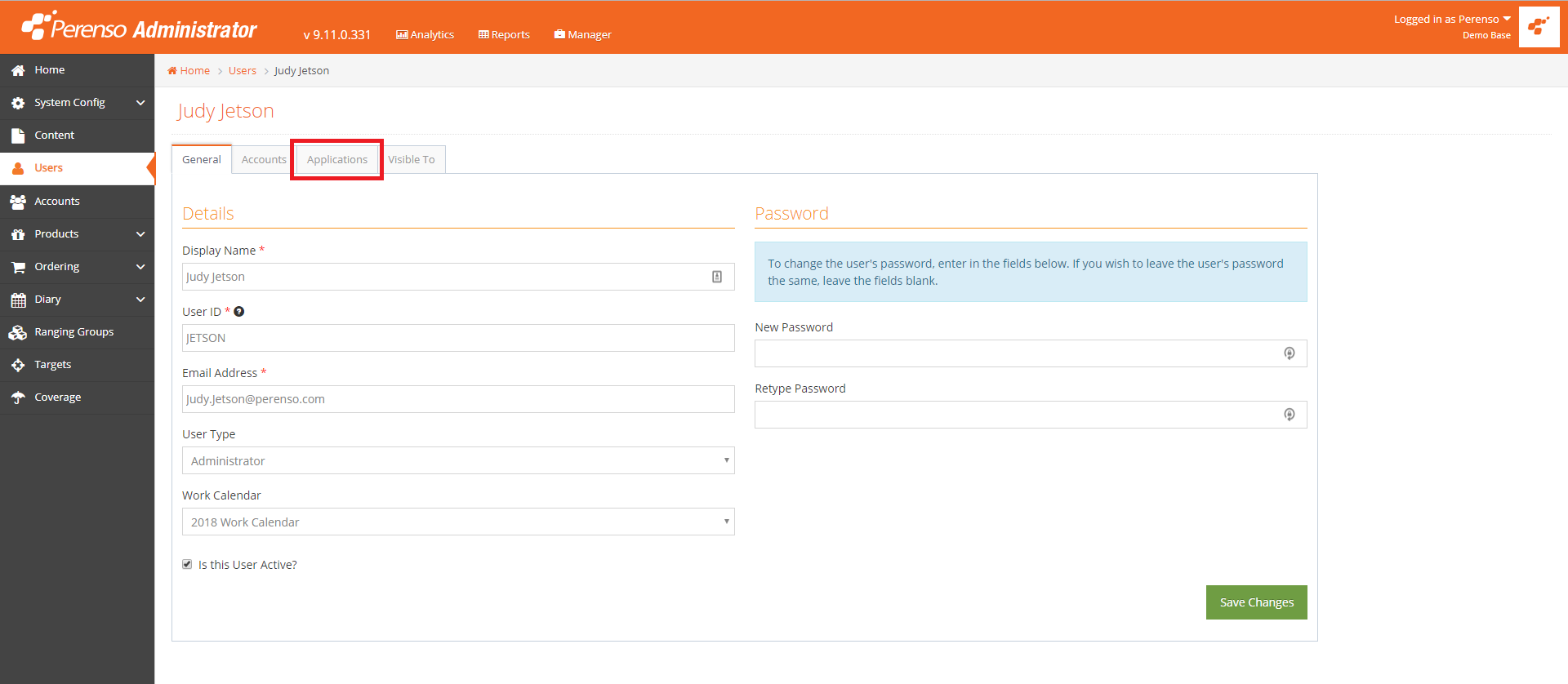Open Coverage in the sidebar
Screen dimensions: 1568x684
(77, 398)
